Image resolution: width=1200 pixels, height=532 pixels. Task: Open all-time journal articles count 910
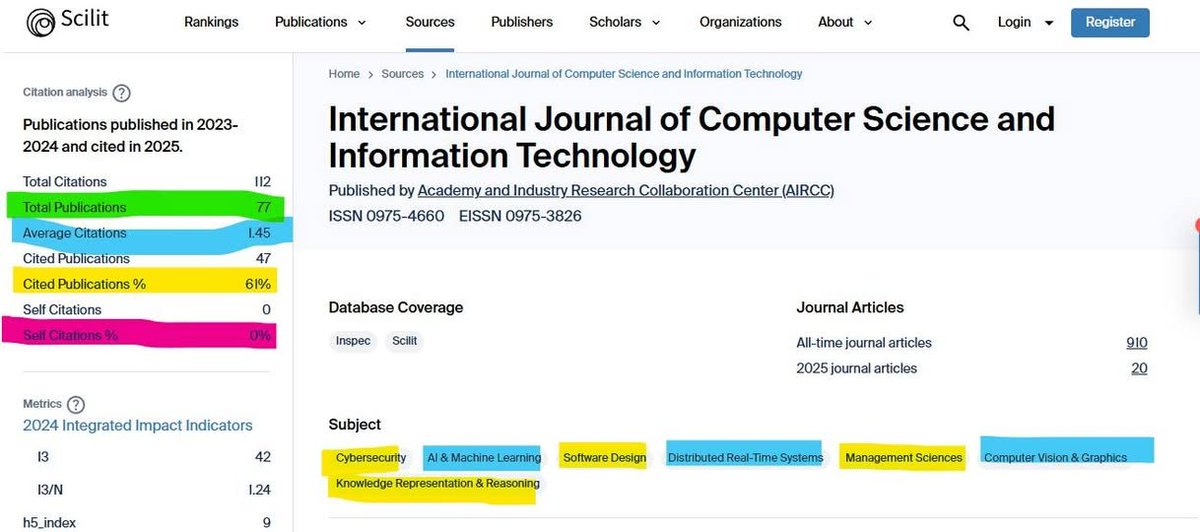1137,343
